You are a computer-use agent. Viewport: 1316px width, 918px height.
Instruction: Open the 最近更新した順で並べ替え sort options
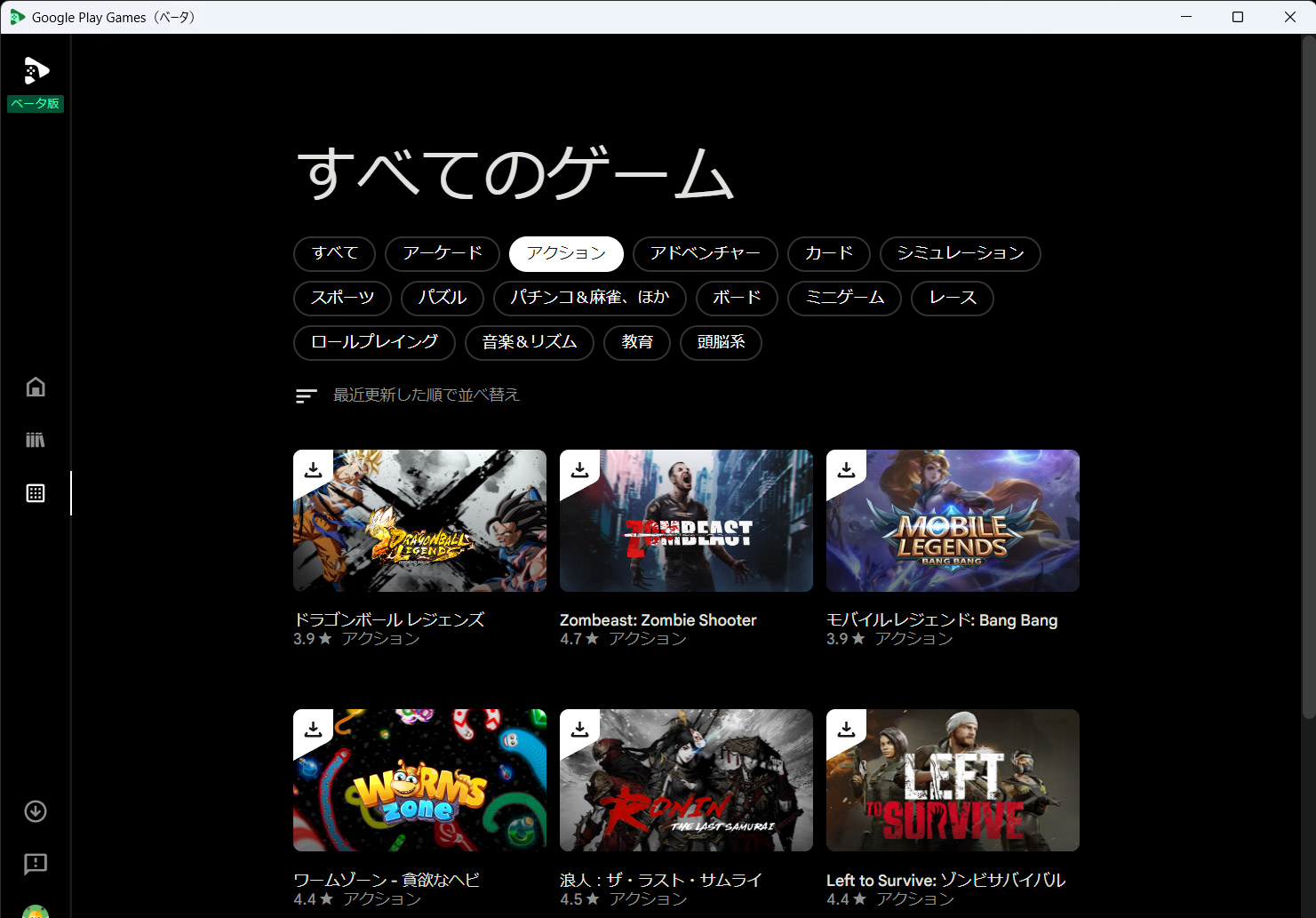click(426, 395)
